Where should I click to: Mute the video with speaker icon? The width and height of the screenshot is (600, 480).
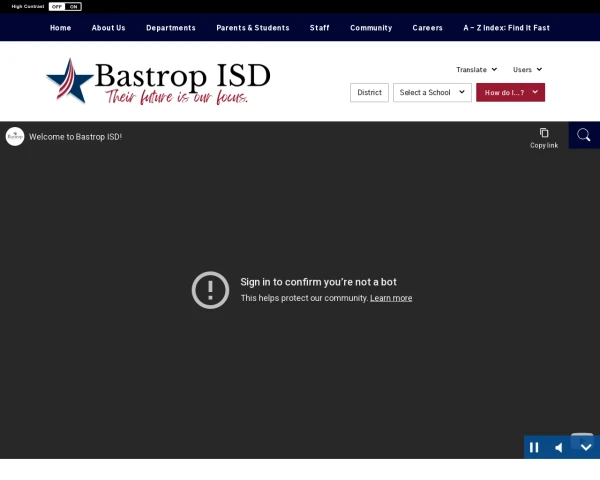click(559, 447)
